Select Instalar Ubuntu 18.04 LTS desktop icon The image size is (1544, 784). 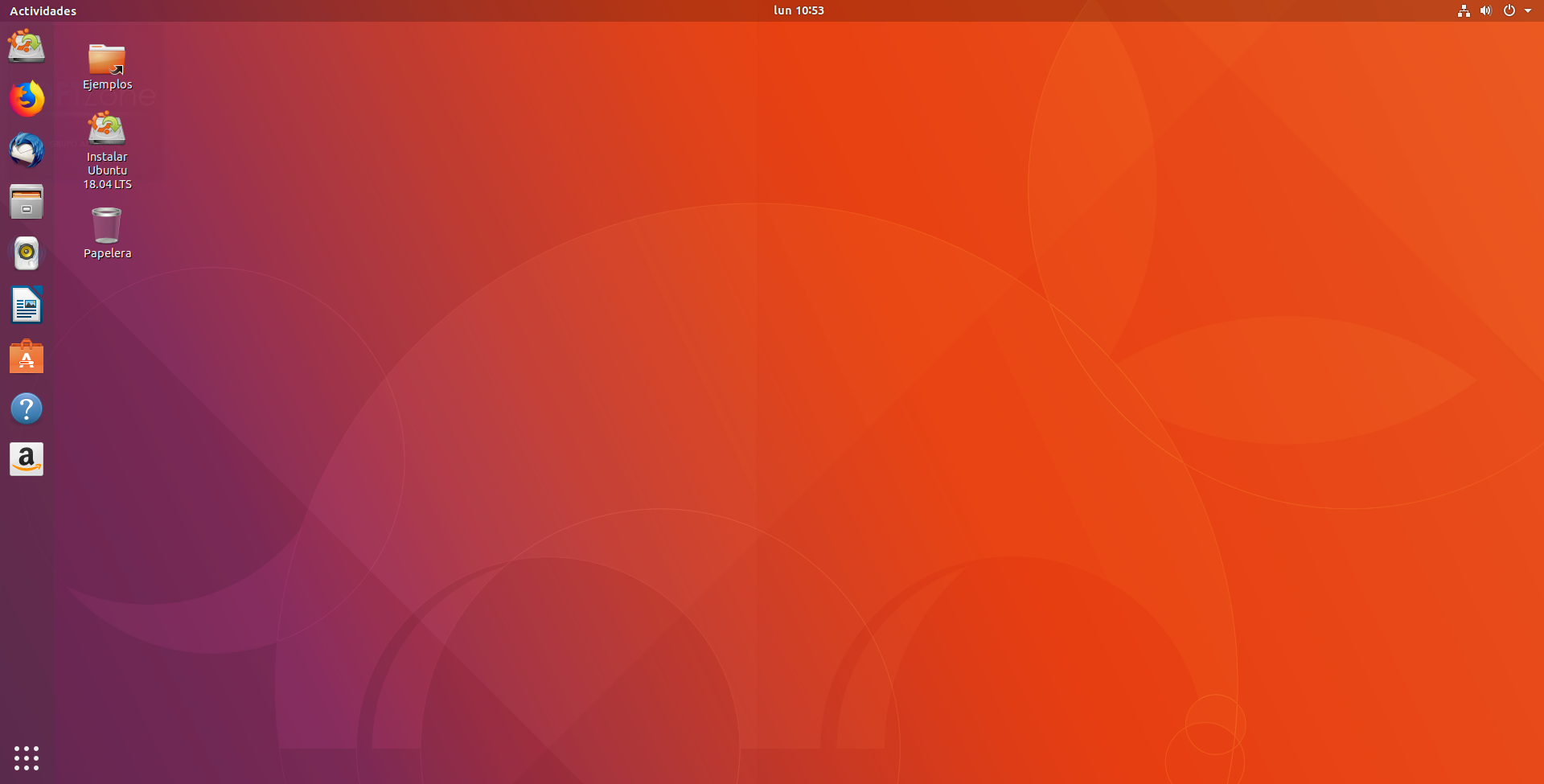coord(107,151)
